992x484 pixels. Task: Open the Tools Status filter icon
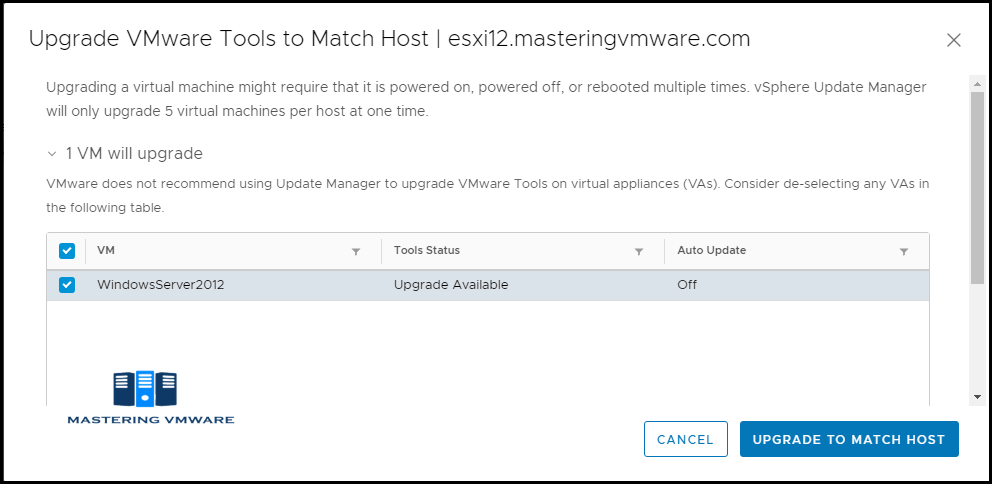pos(639,252)
